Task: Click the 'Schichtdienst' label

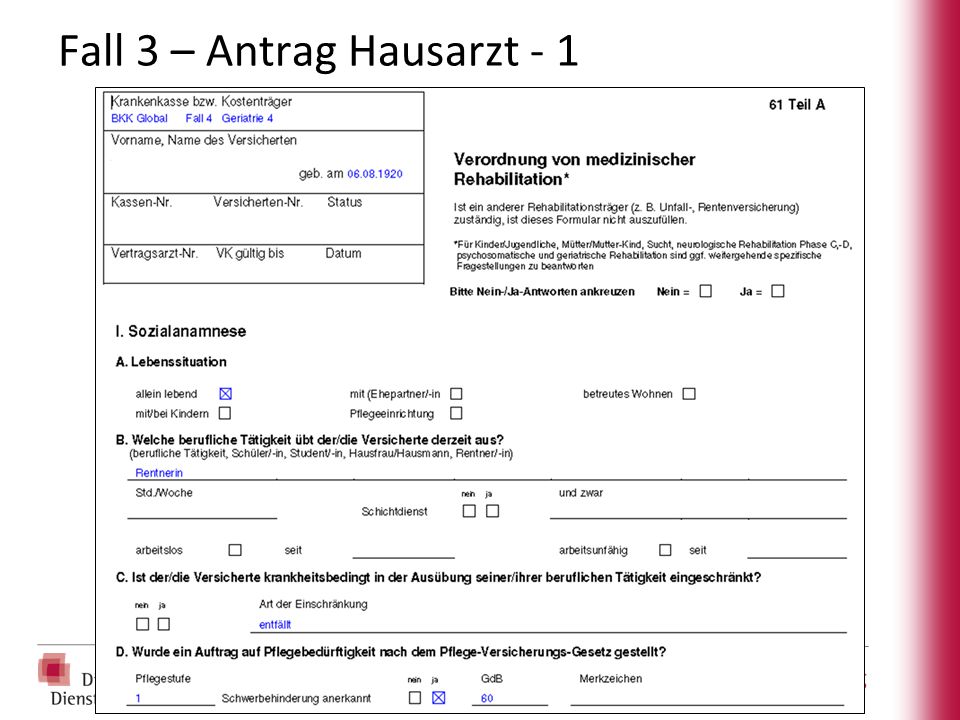Action: coord(394,511)
